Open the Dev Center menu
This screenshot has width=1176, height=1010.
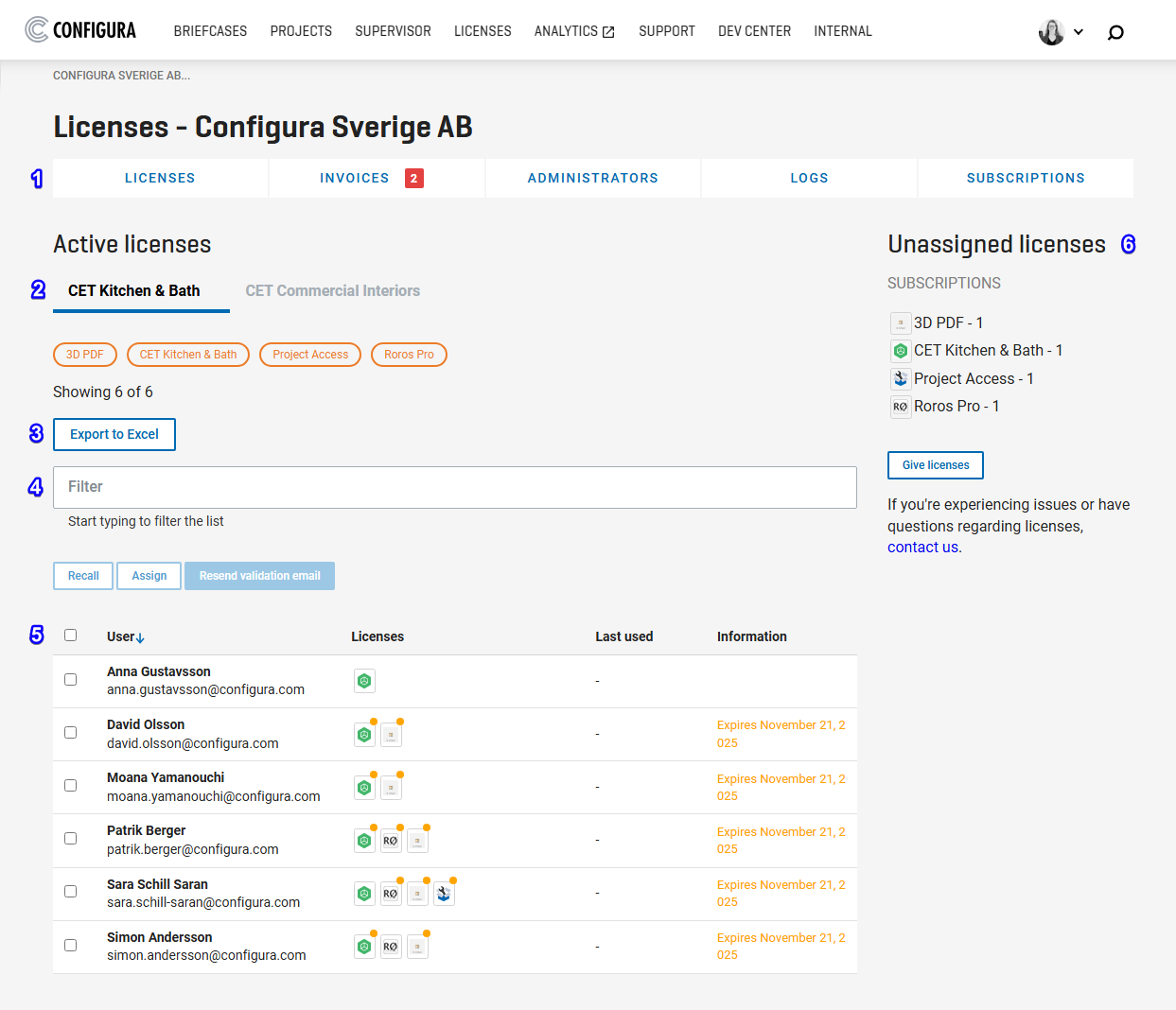(x=754, y=31)
